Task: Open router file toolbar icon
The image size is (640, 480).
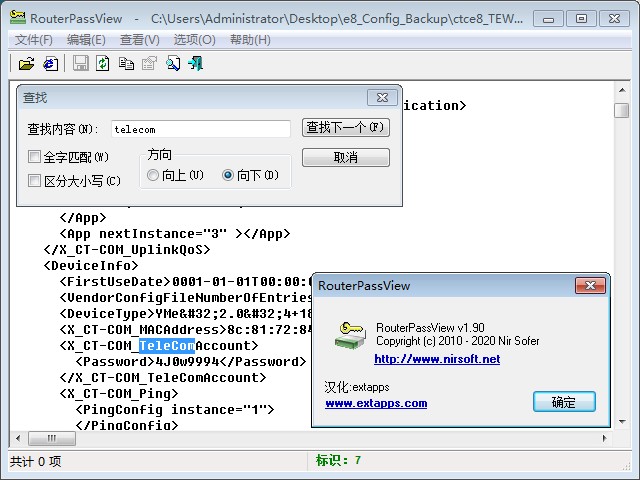Action: 27,64
